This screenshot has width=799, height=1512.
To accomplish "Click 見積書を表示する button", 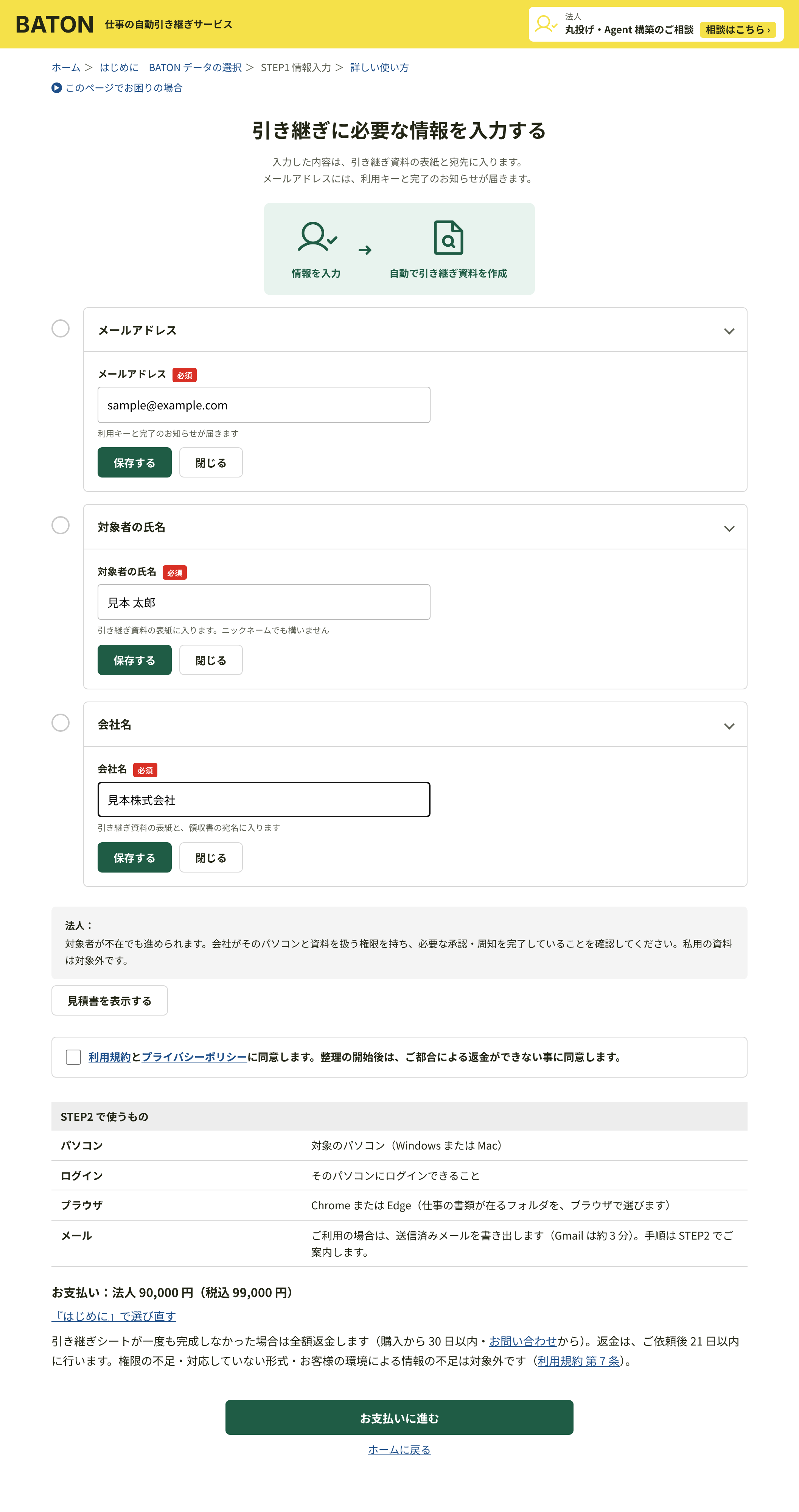I will pyautogui.click(x=109, y=1001).
